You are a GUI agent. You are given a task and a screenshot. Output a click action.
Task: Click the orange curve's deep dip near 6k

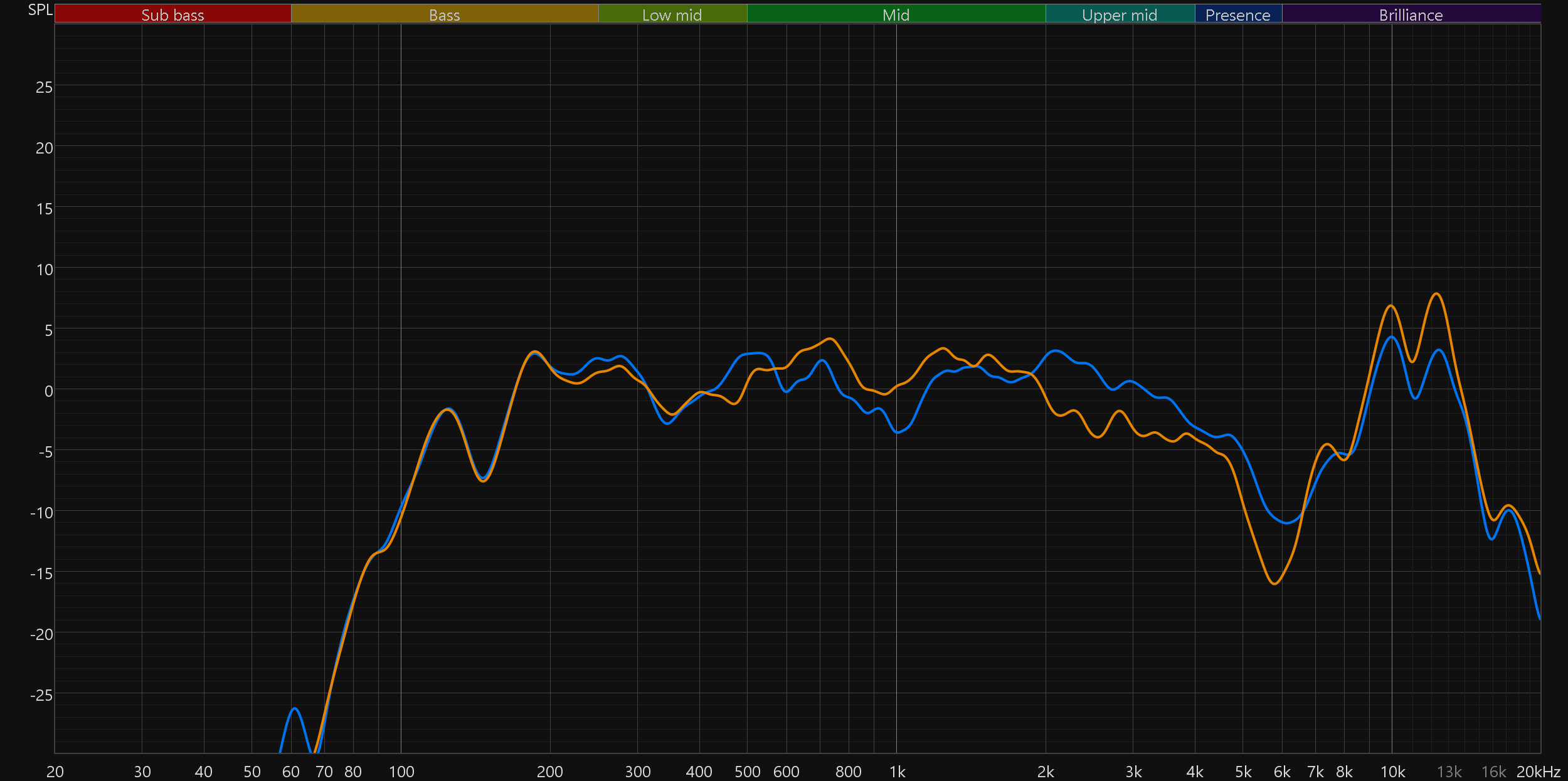click(1274, 584)
